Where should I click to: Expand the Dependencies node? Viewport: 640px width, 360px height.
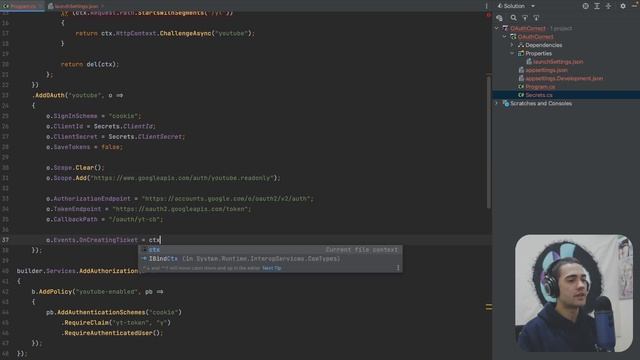(512, 45)
